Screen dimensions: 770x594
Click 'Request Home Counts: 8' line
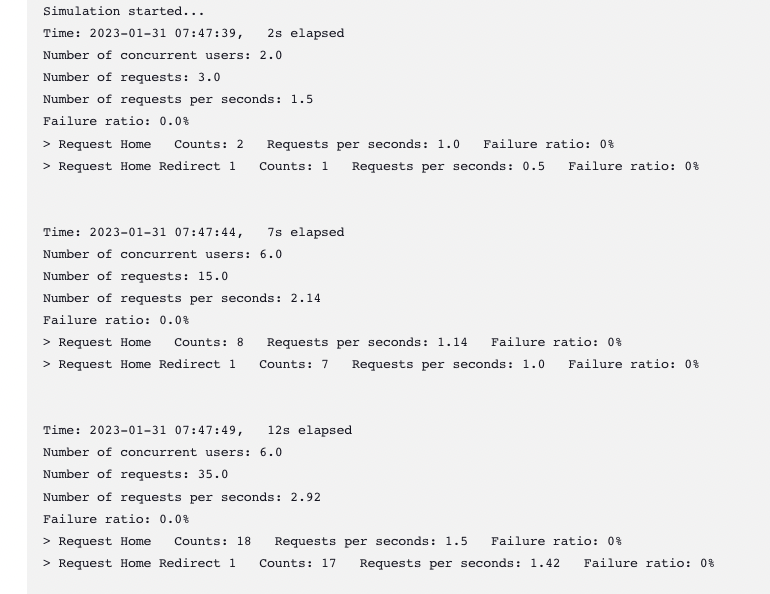pos(332,342)
